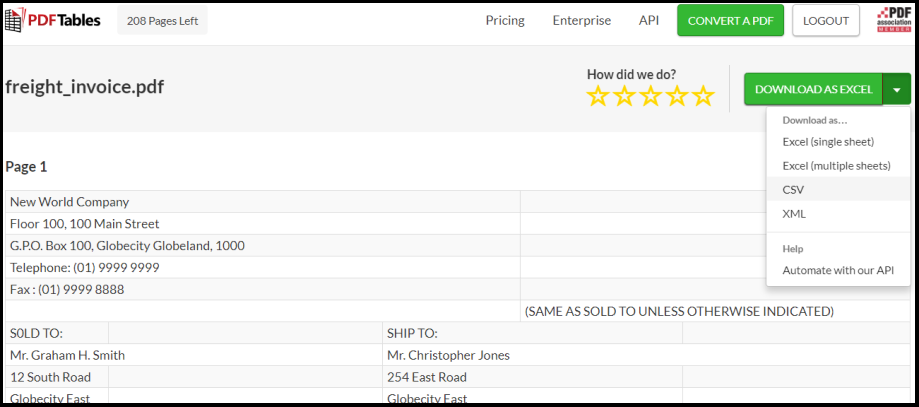Rate with the fourth star
The width and height of the screenshot is (919, 407).
click(x=677, y=96)
